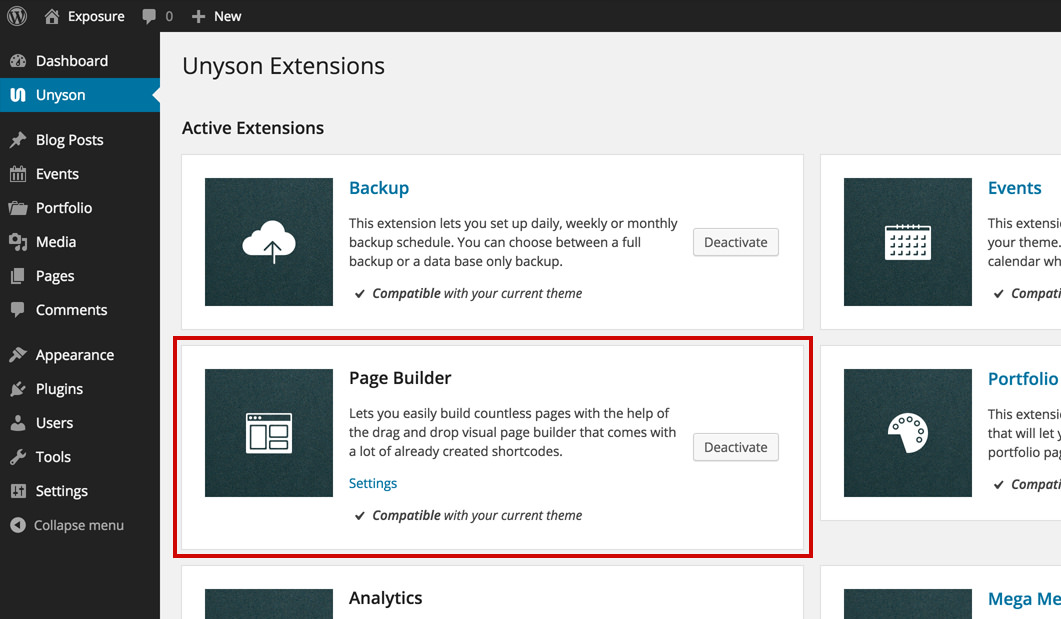Screen dimensions: 1061x619
Task: Click the Portfolio palette extension thumbnail
Action: [x=907, y=433]
